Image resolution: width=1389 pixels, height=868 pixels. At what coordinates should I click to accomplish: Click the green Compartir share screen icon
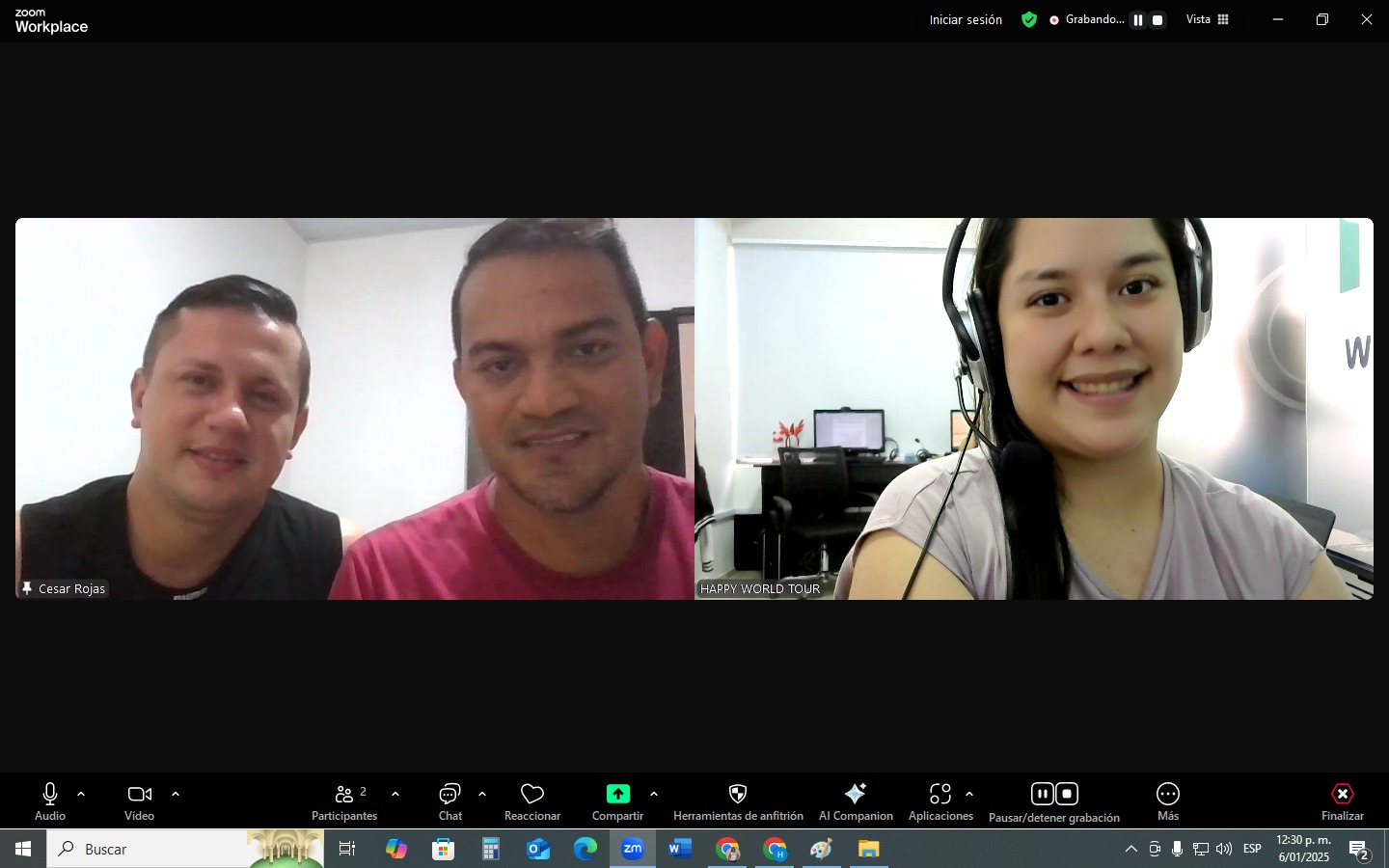click(617, 794)
